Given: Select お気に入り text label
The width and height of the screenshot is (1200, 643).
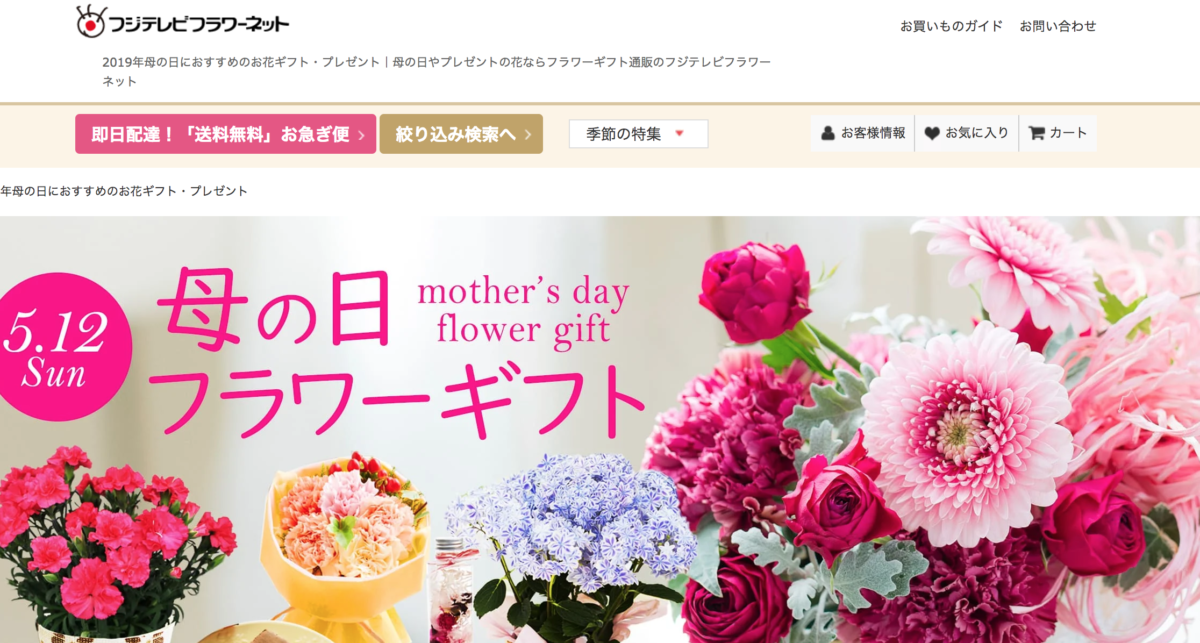Looking at the screenshot, I should pos(977,133).
